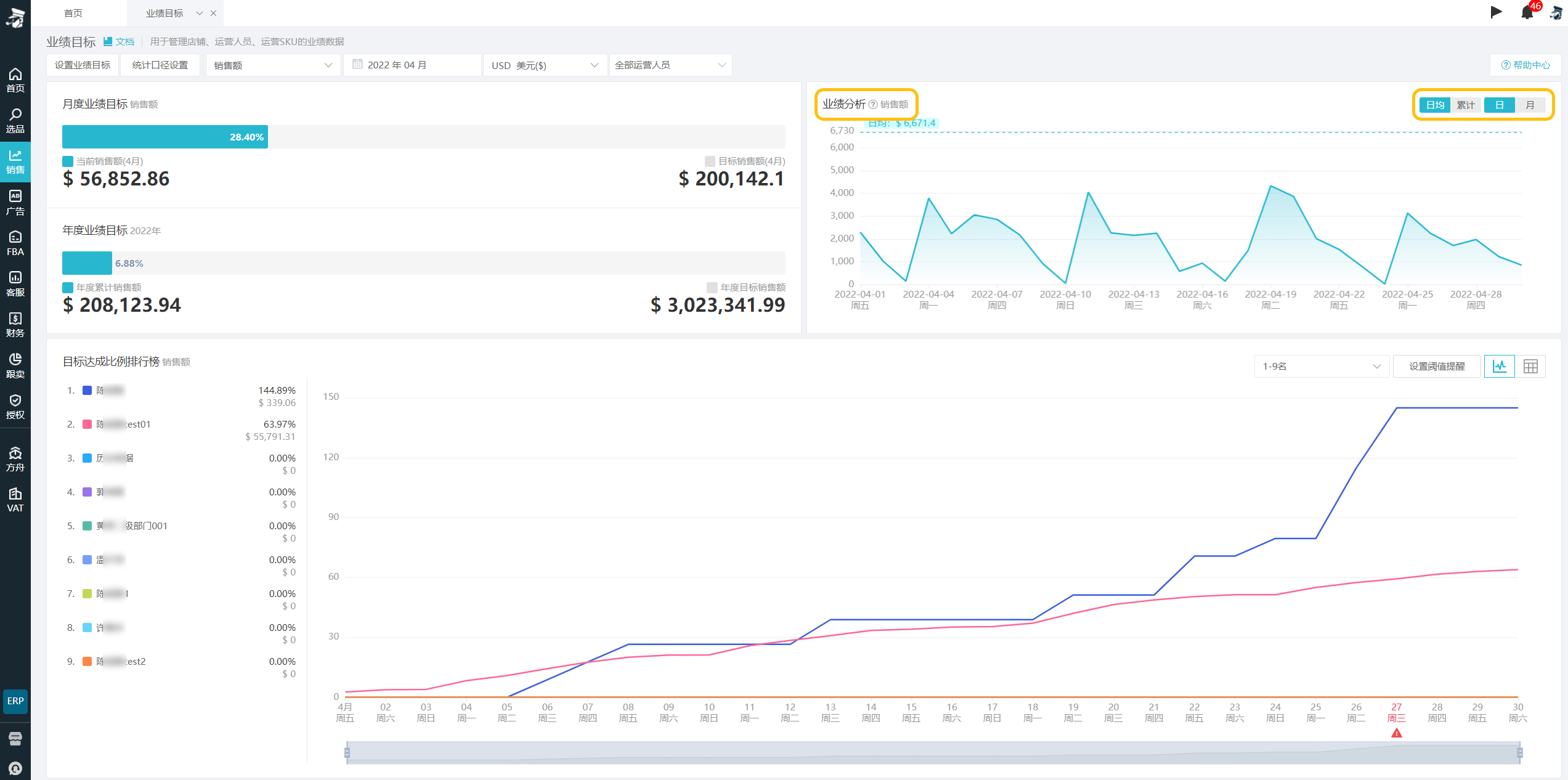This screenshot has height=780, width=1568.
Task: Click the left handle of timeline range slider
Action: point(347,752)
